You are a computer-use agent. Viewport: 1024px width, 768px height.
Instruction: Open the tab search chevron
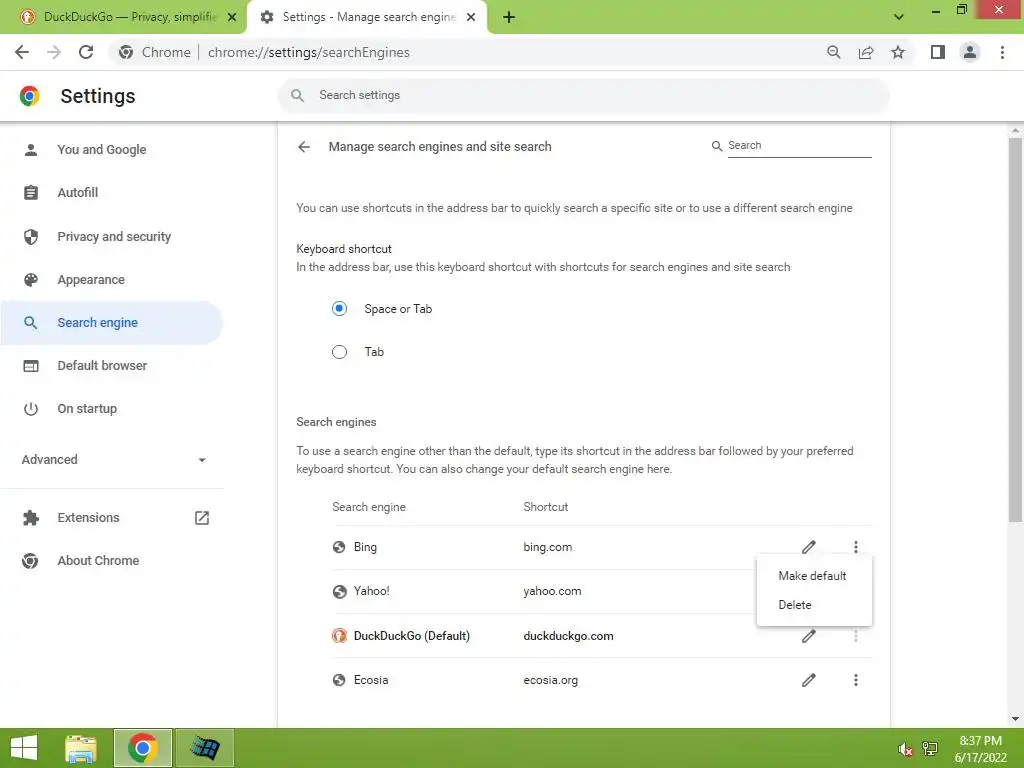tap(899, 17)
